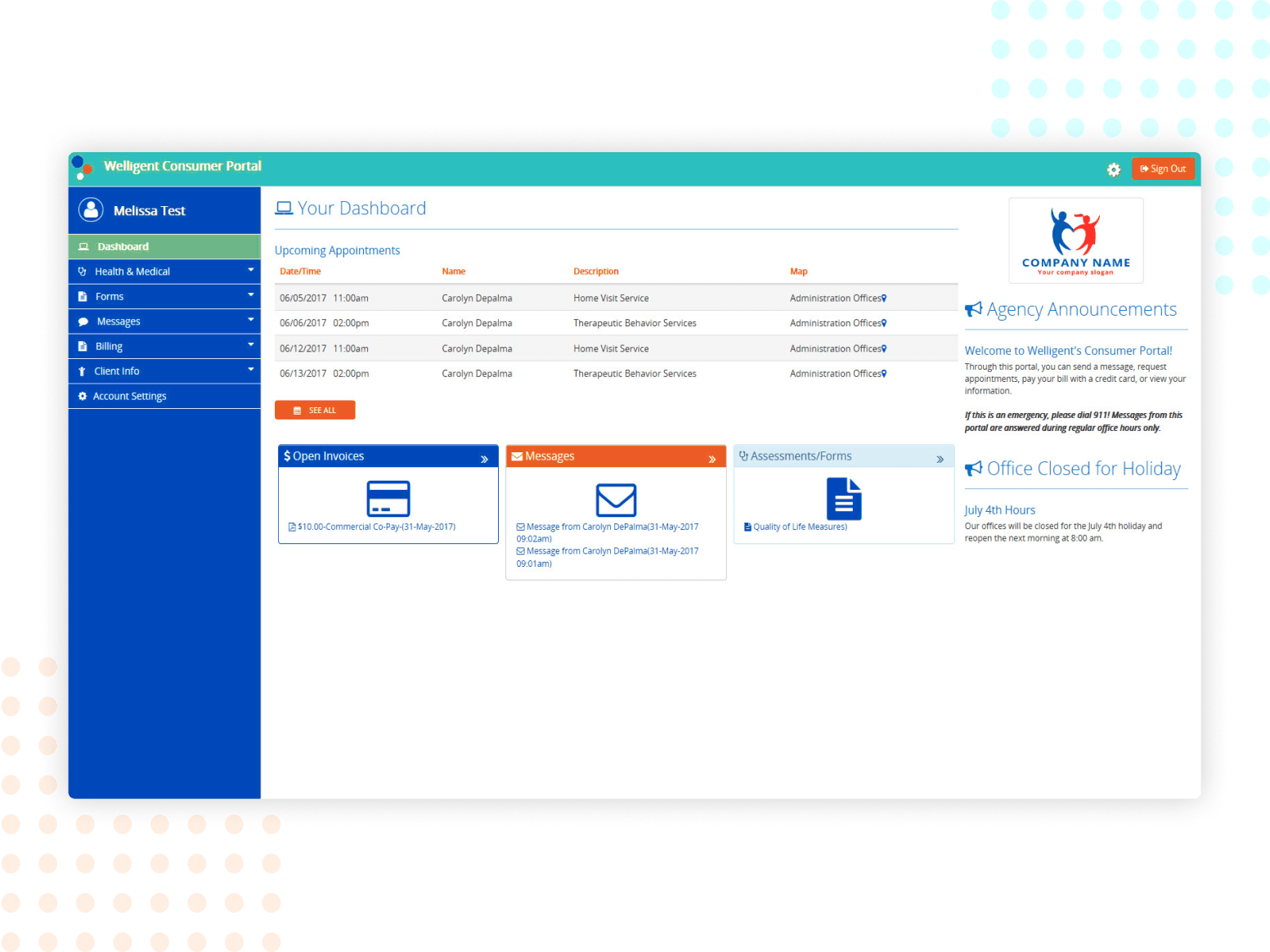
Task: Click Office Closed for Holiday megaphone icon
Action: [x=973, y=469]
